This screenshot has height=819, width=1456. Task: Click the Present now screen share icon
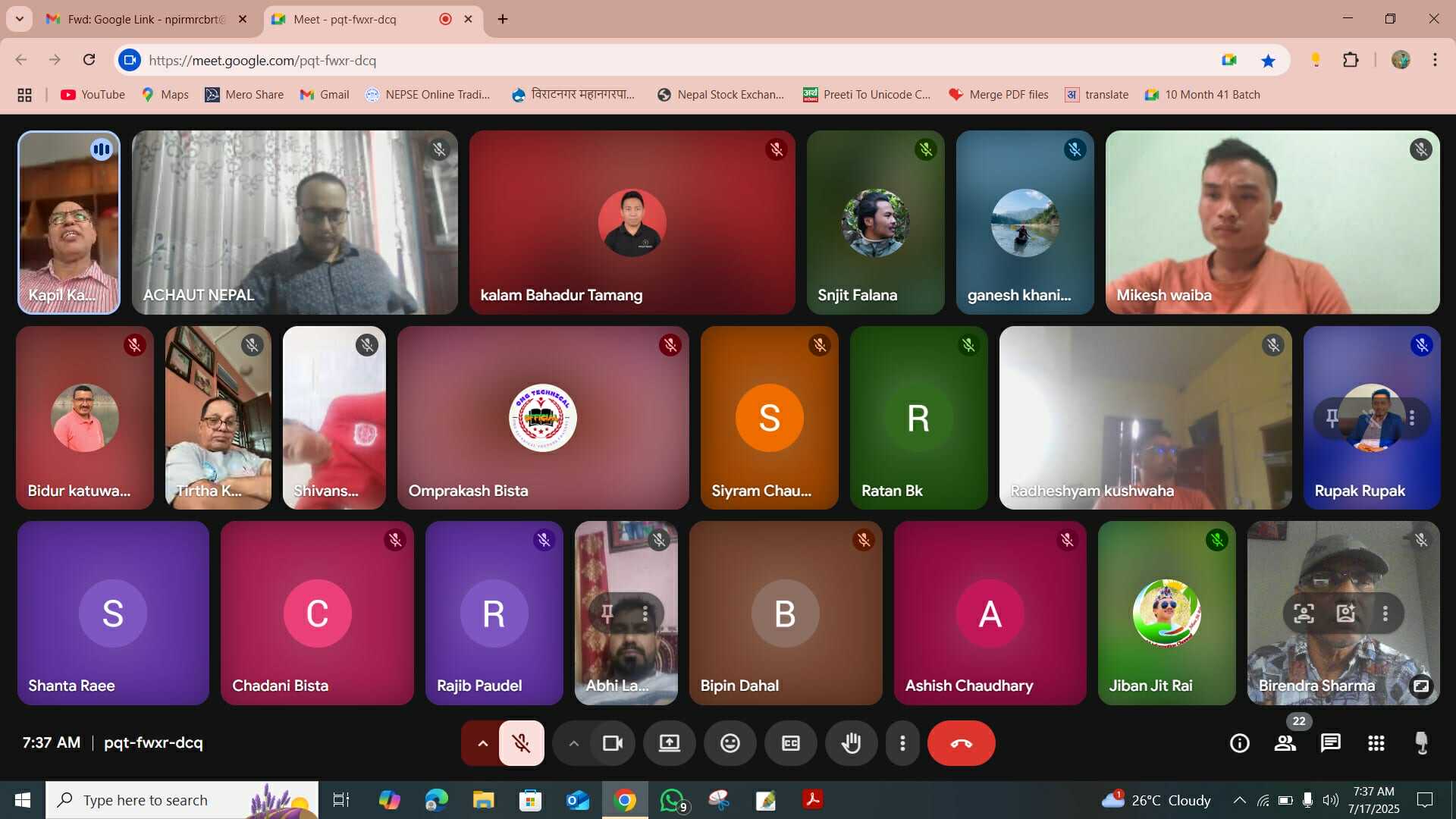pyautogui.click(x=669, y=743)
